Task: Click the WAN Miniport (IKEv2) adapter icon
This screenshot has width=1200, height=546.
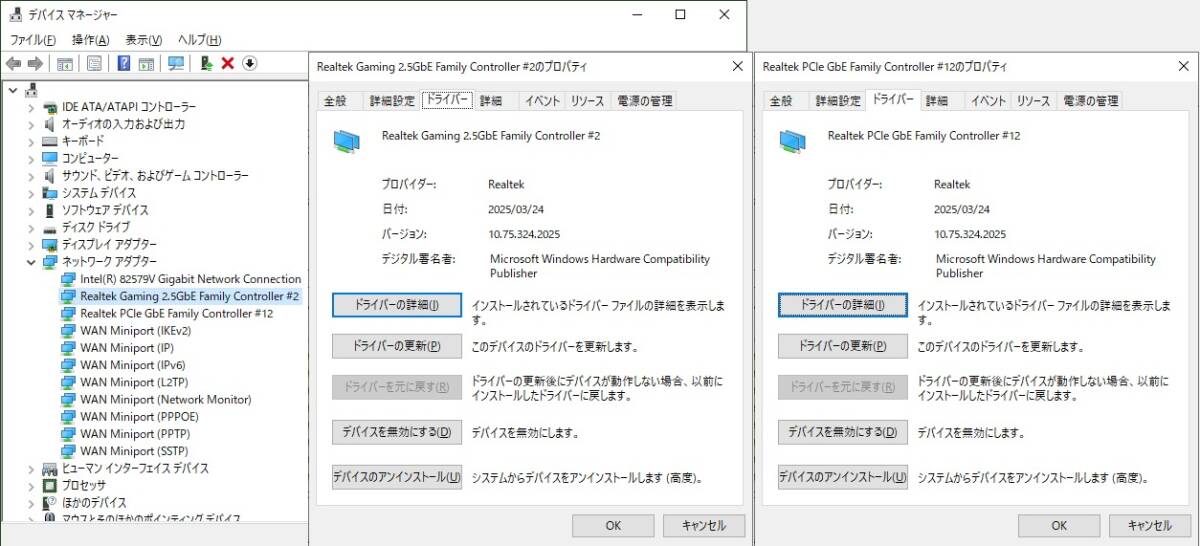Action: pyautogui.click(x=68, y=330)
